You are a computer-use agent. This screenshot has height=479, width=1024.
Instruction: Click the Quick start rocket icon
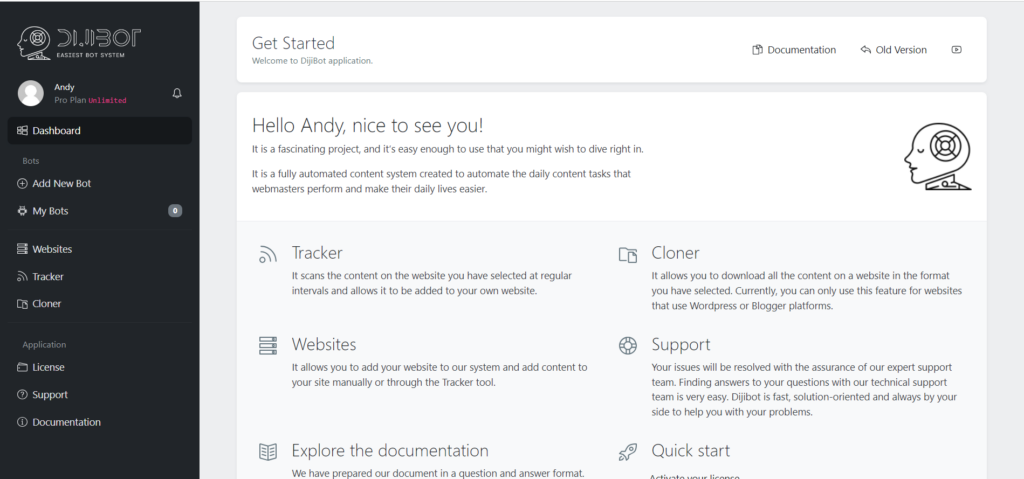click(x=628, y=452)
